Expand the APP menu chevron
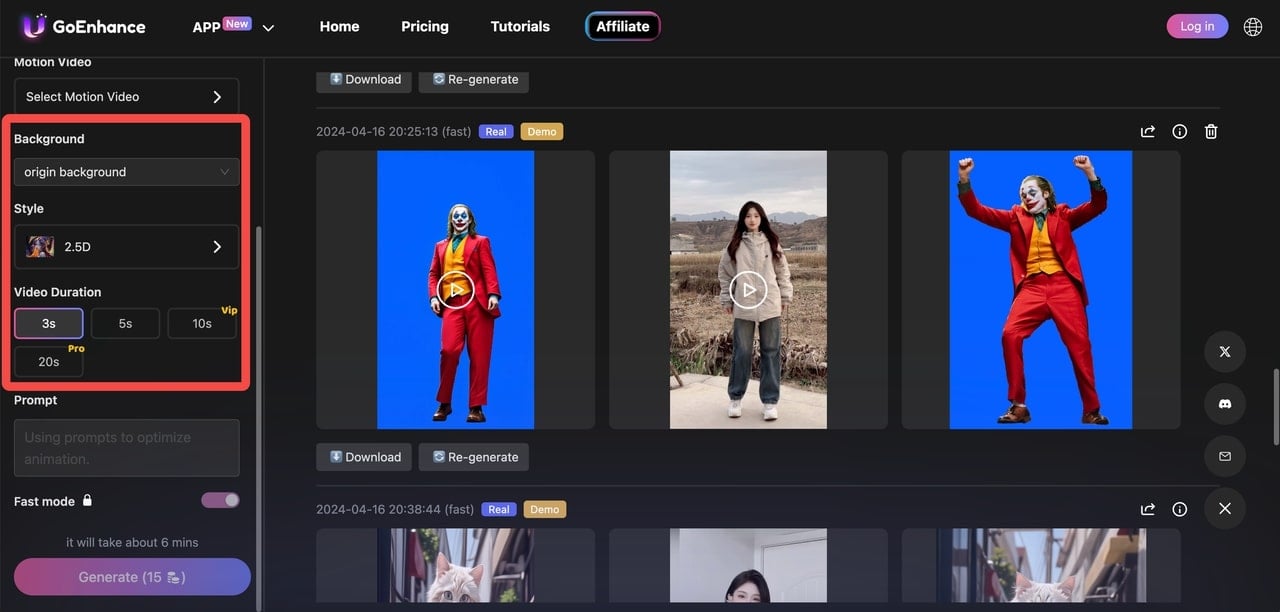 click(x=268, y=28)
